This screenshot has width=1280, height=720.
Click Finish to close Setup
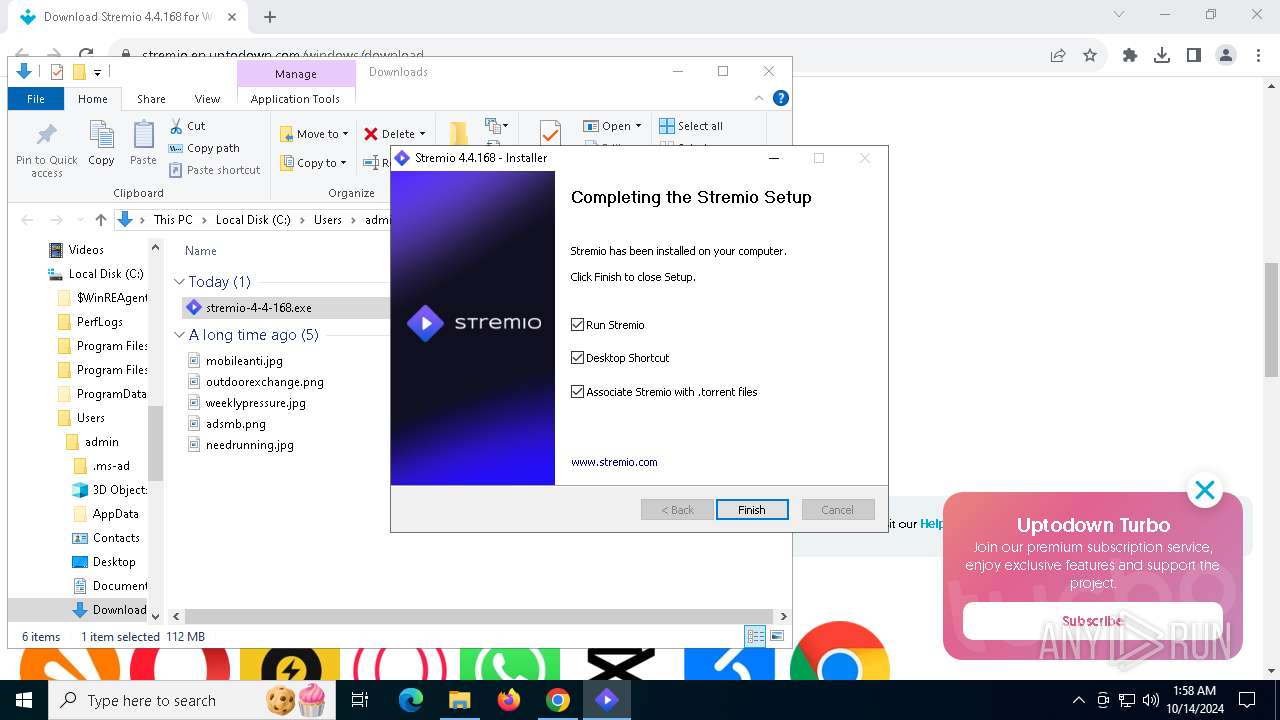click(x=752, y=510)
